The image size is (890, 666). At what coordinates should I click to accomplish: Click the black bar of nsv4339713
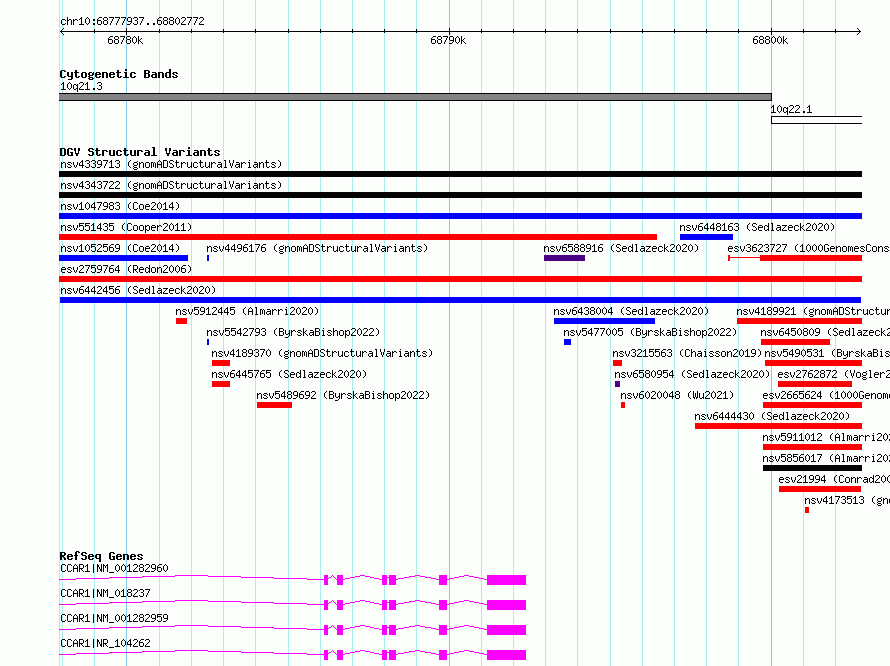click(x=460, y=174)
